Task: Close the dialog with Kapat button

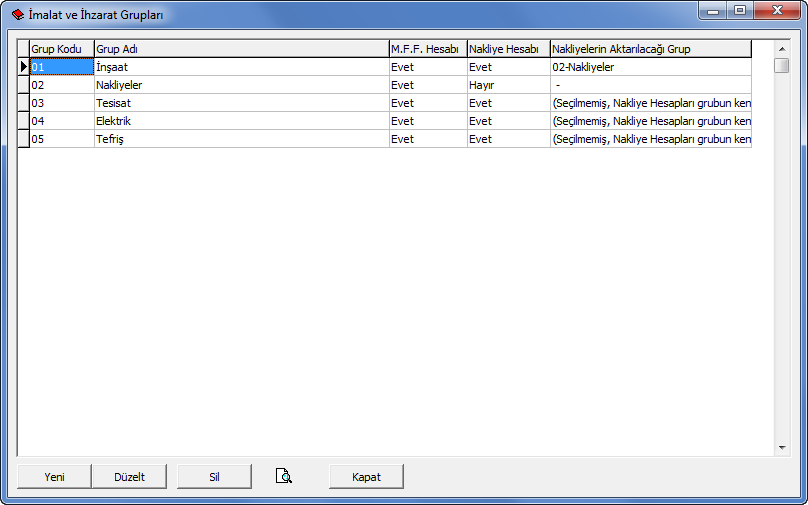Action: click(x=366, y=477)
